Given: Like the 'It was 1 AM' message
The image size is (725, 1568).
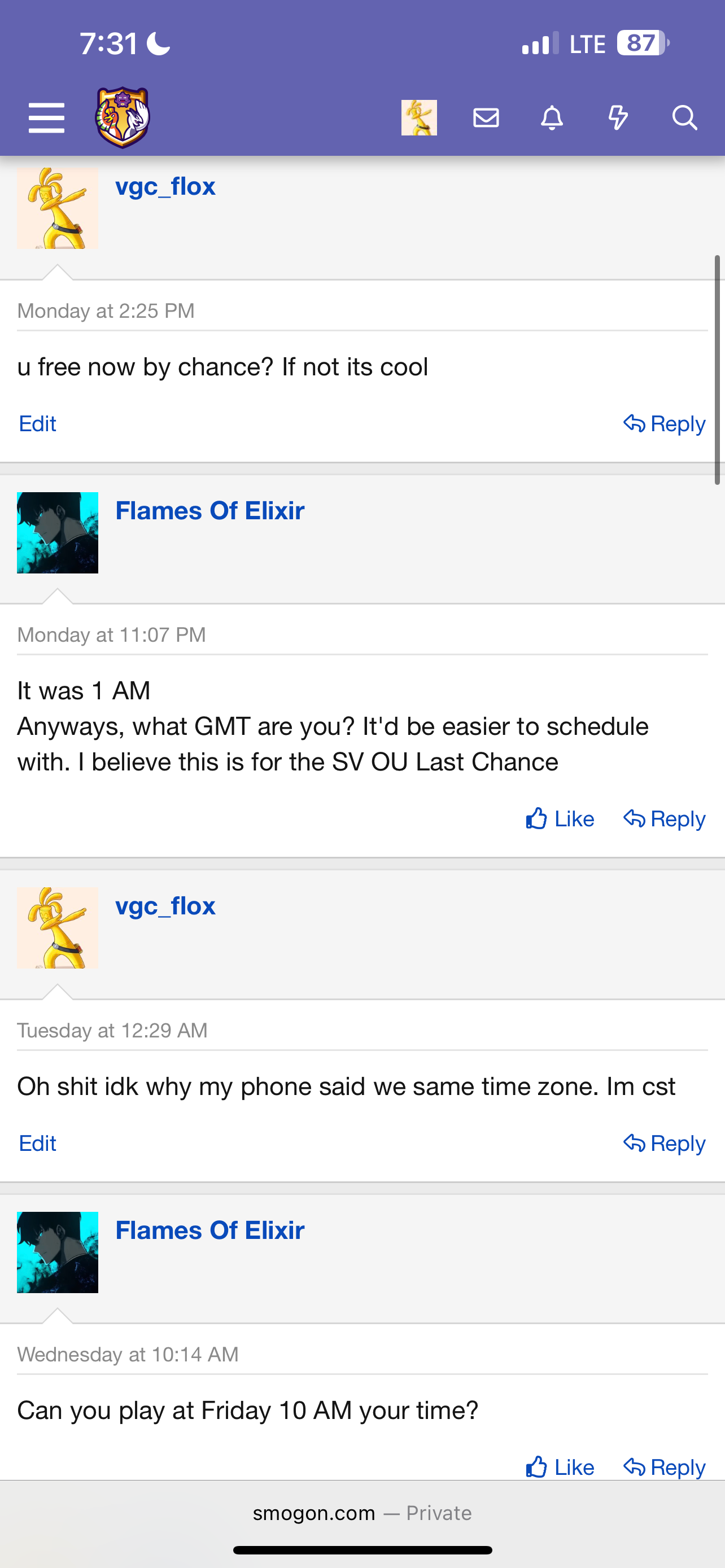Looking at the screenshot, I should point(560,818).
